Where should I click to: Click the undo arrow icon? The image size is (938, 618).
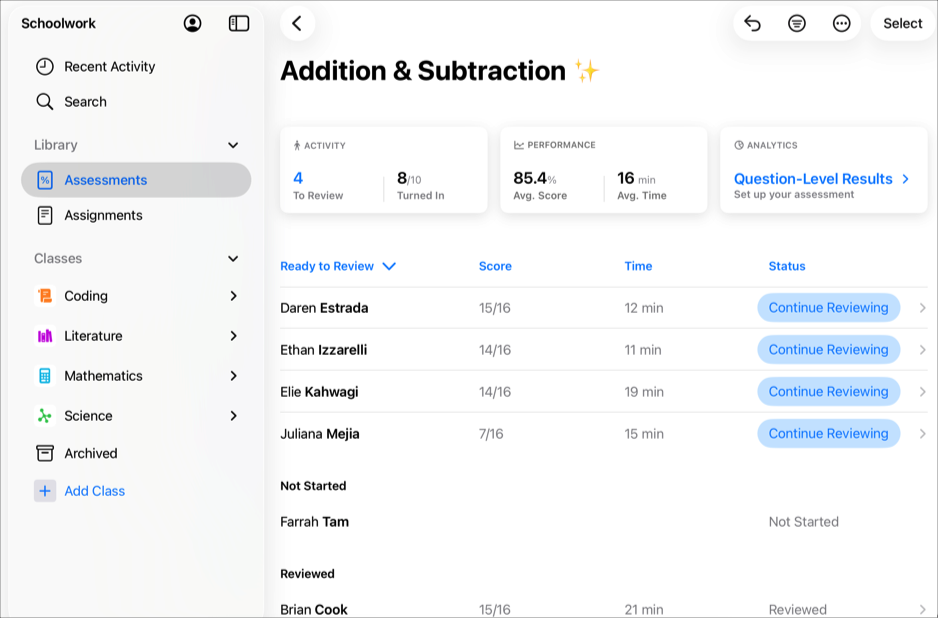pos(752,23)
